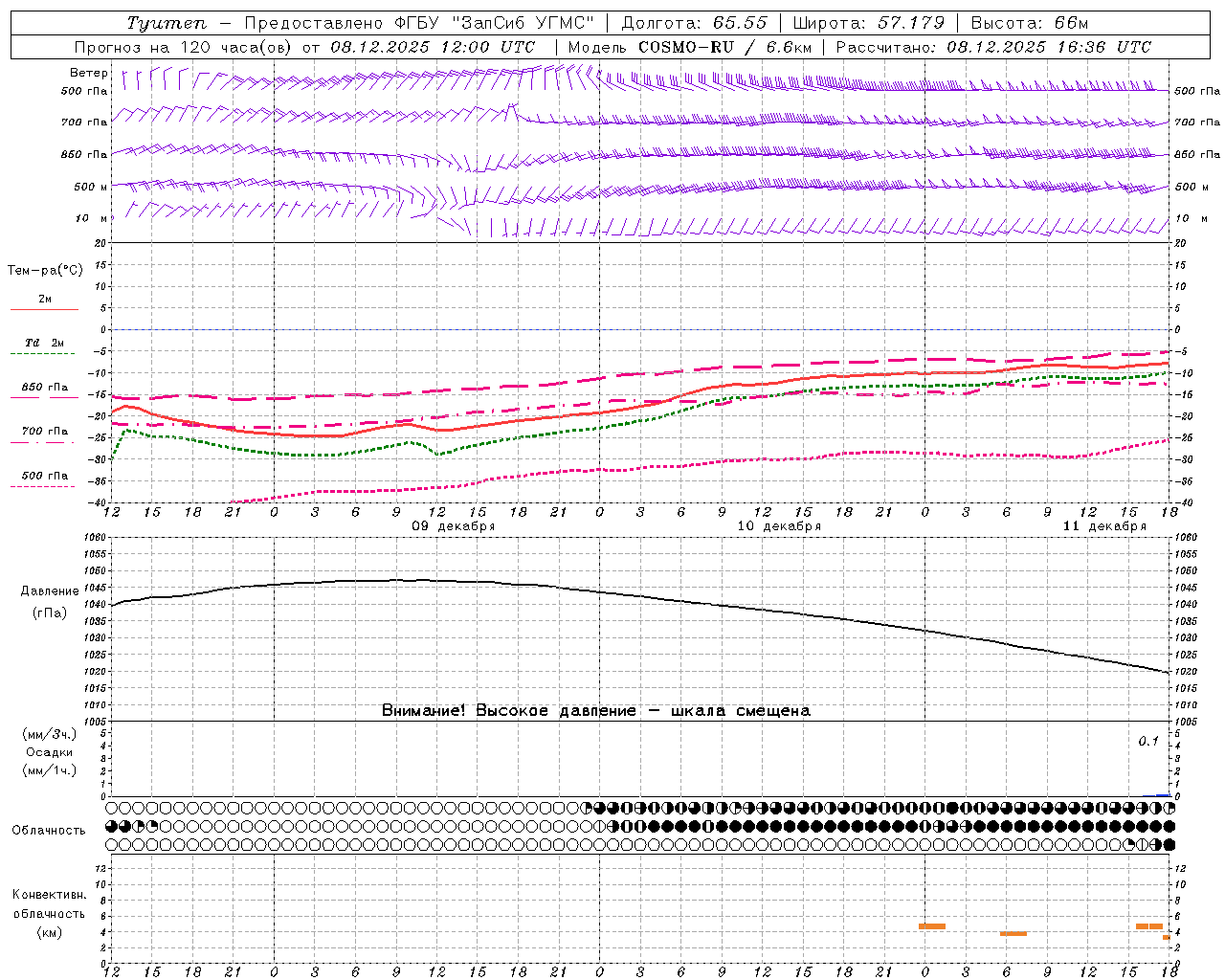Click the 850 гПа temperature legend label
This screenshot has height=980, width=1225.
pos(45,388)
